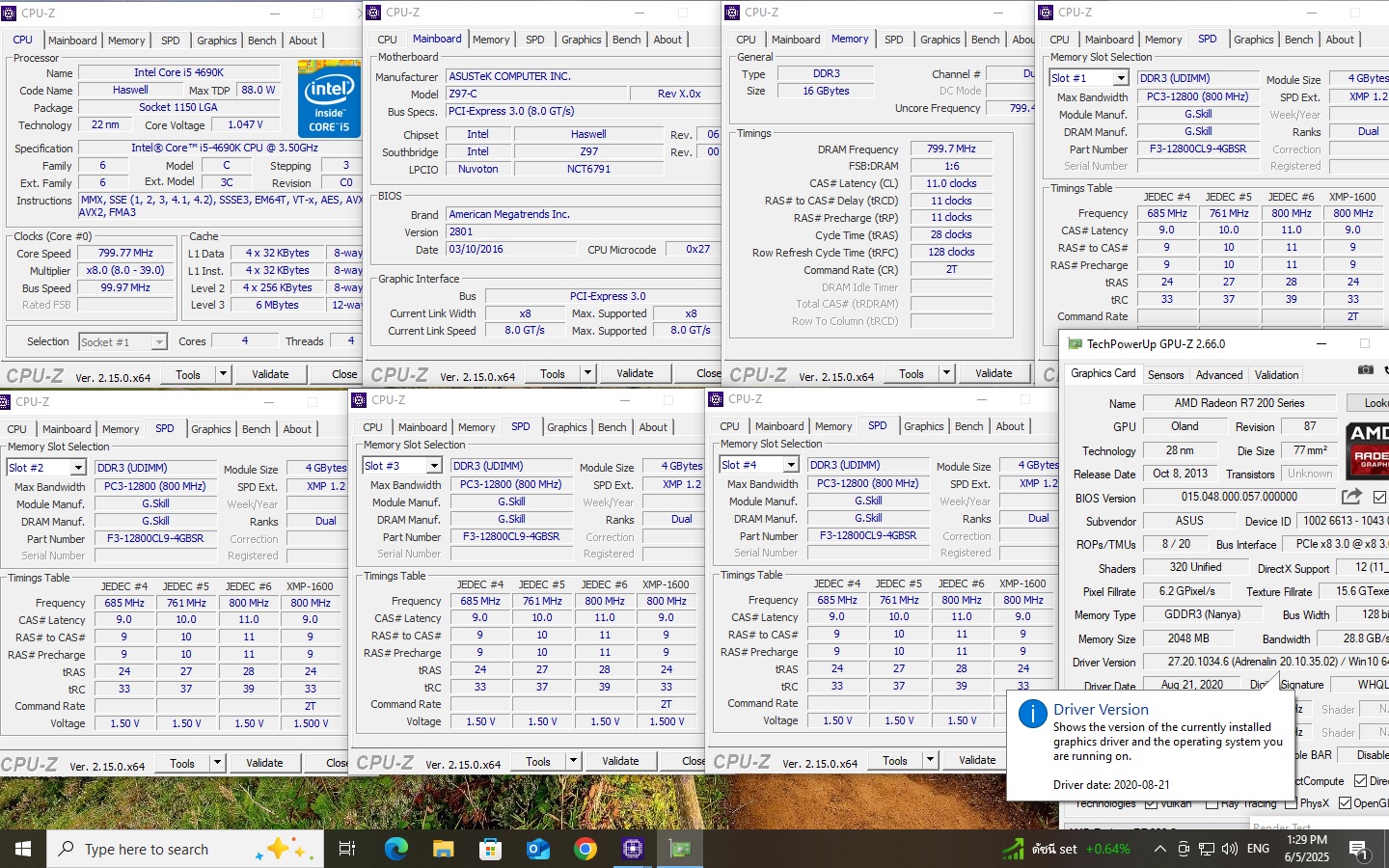Click title icon of CPU-Z Slot #3 window

[360, 399]
